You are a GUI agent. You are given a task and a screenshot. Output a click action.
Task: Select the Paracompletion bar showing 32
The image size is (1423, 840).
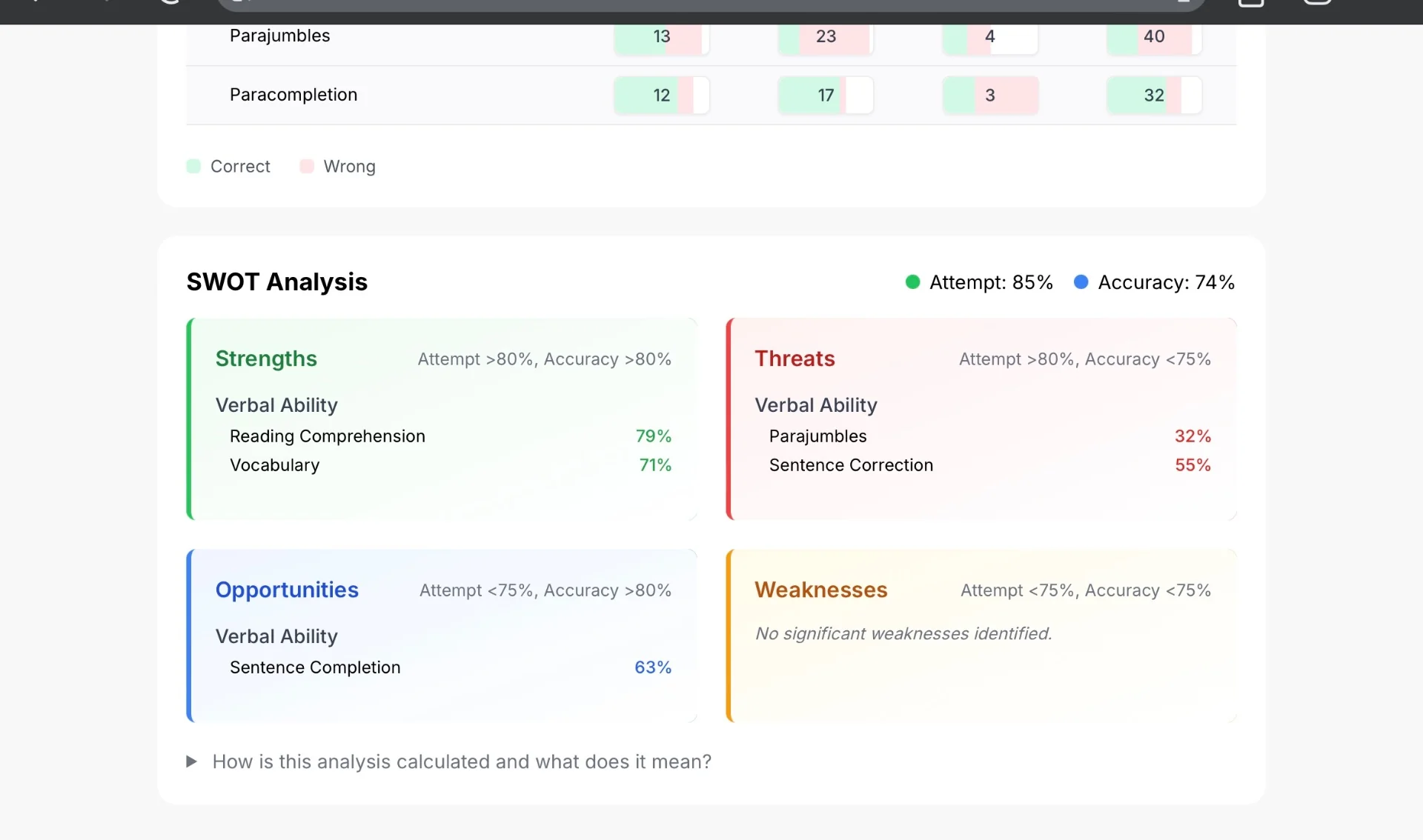tap(1154, 95)
